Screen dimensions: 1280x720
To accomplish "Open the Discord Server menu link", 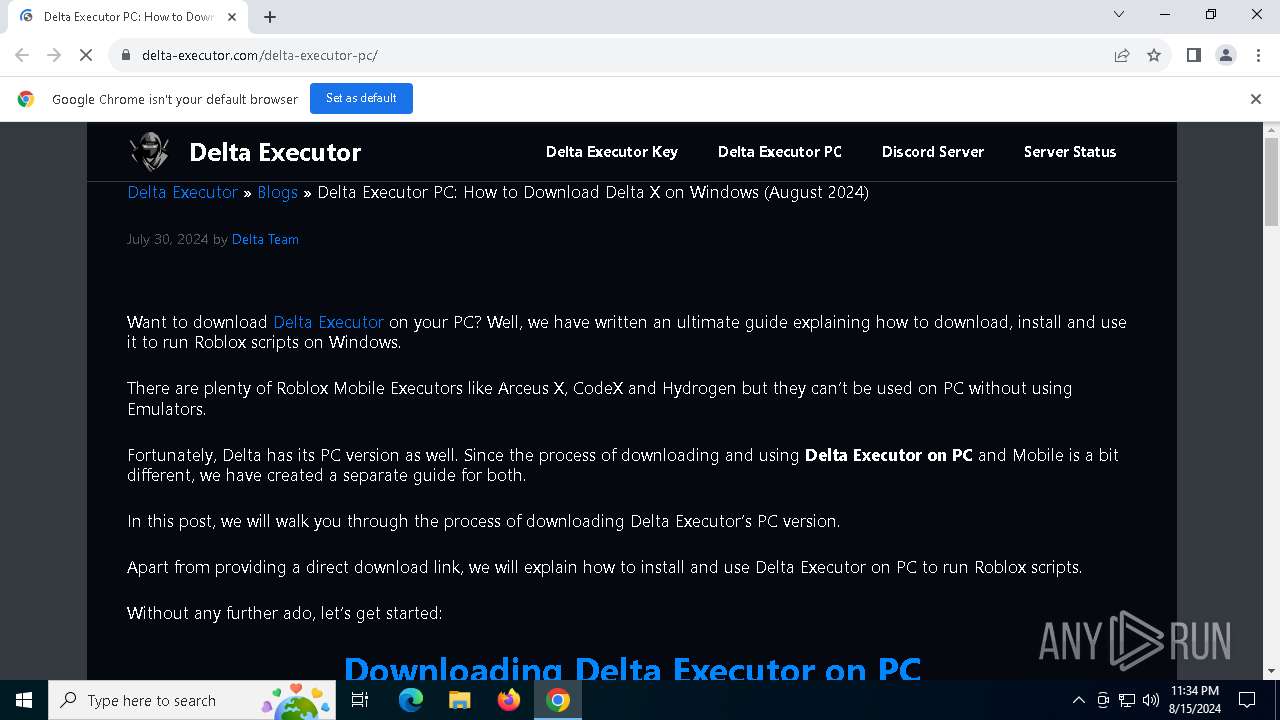I will (933, 152).
